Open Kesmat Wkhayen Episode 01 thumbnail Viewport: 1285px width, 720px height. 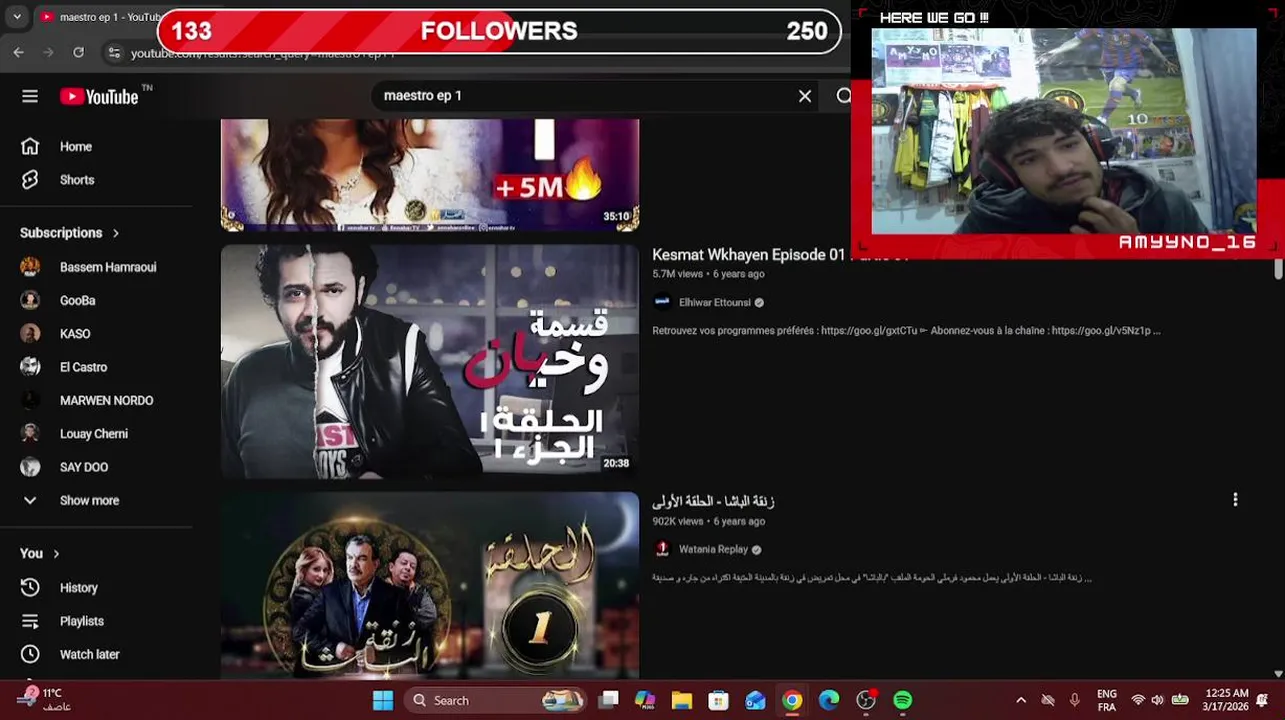click(430, 362)
